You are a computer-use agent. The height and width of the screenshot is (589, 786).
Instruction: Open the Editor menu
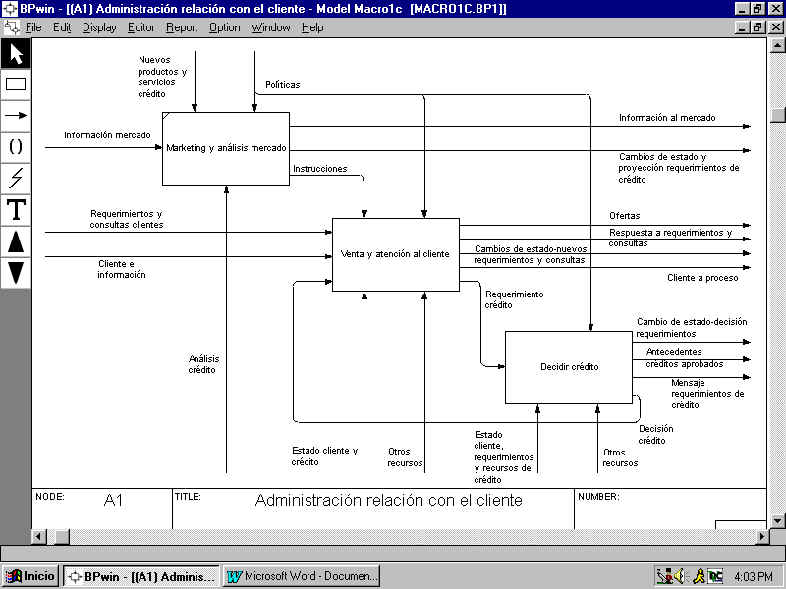[141, 28]
